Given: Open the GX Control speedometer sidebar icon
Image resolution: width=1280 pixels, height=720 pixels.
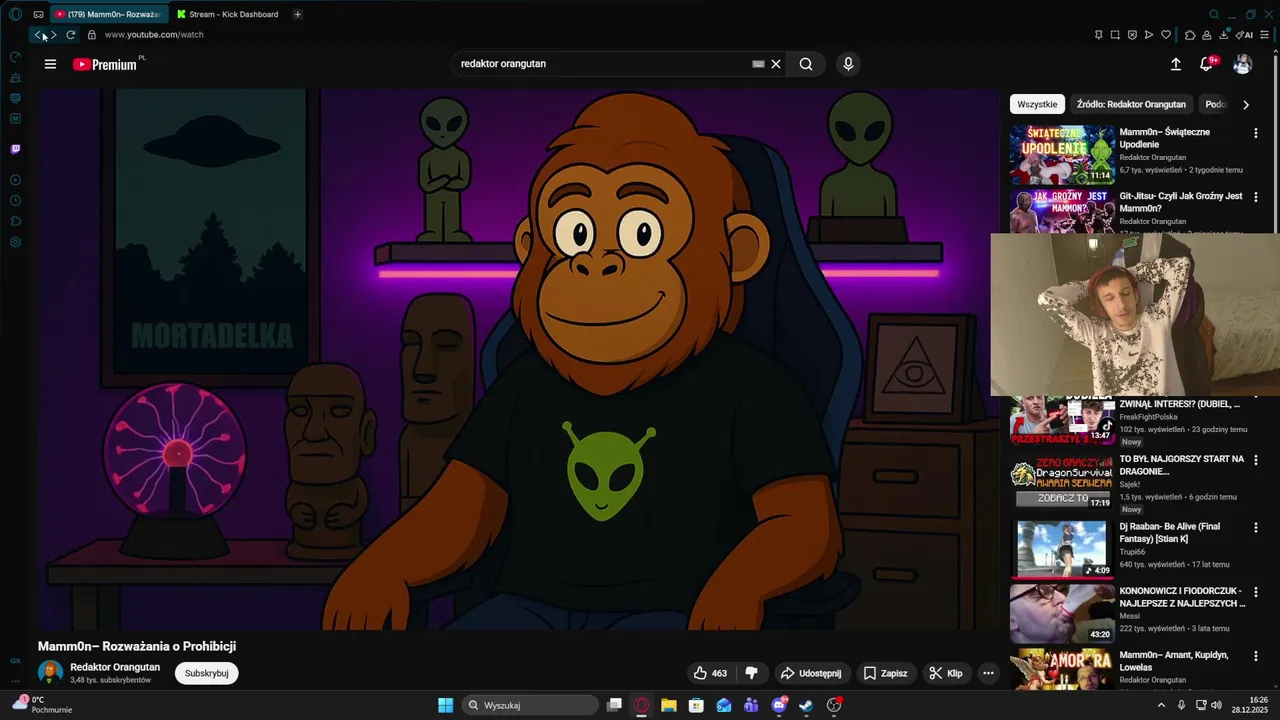Looking at the screenshot, I should click(x=15, y=58).
